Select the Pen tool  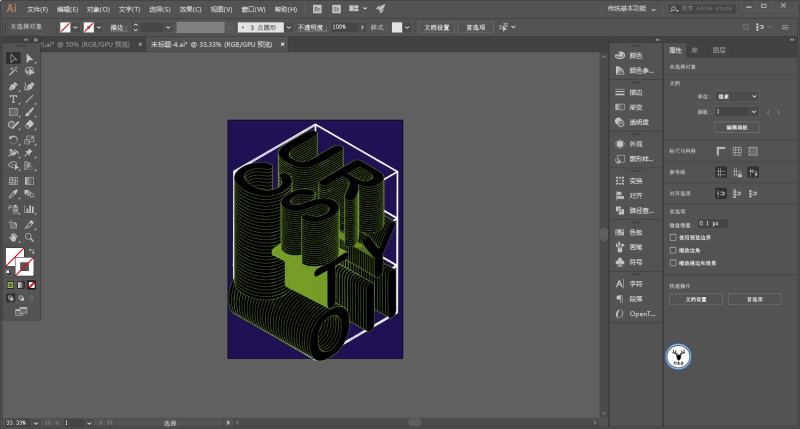click(x=13, y=86)
